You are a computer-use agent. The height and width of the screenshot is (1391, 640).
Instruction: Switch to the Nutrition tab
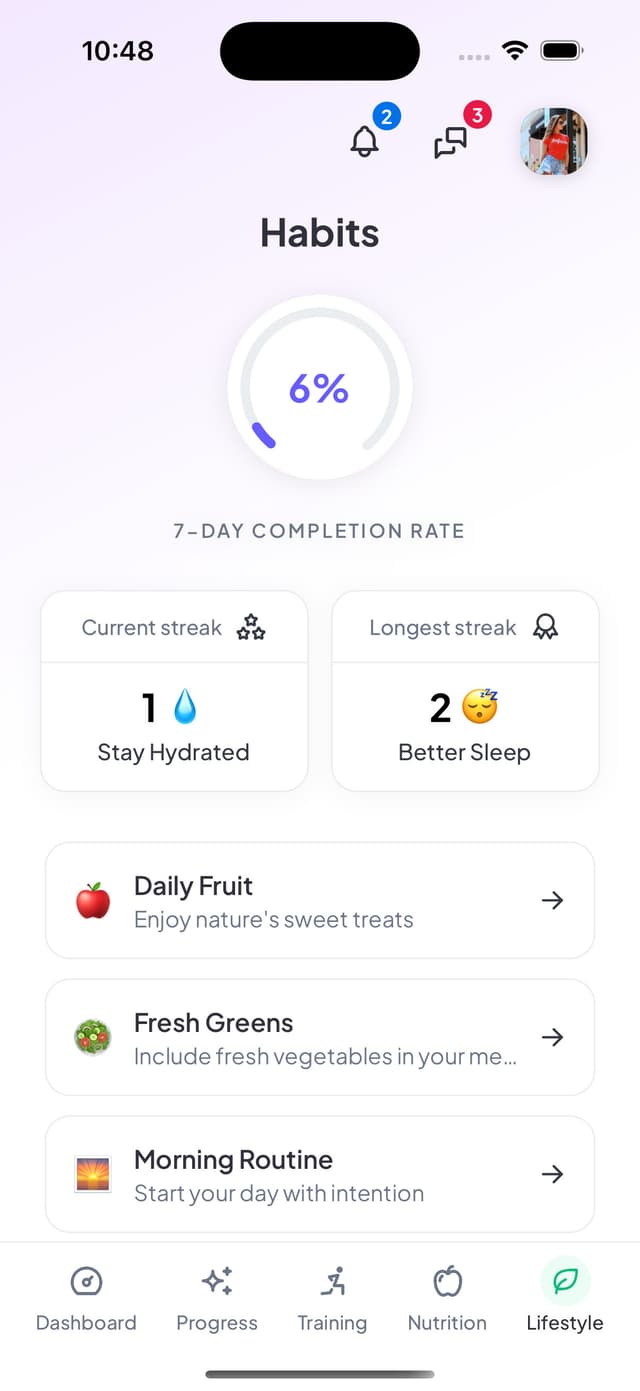click(x=447, y=1297)
